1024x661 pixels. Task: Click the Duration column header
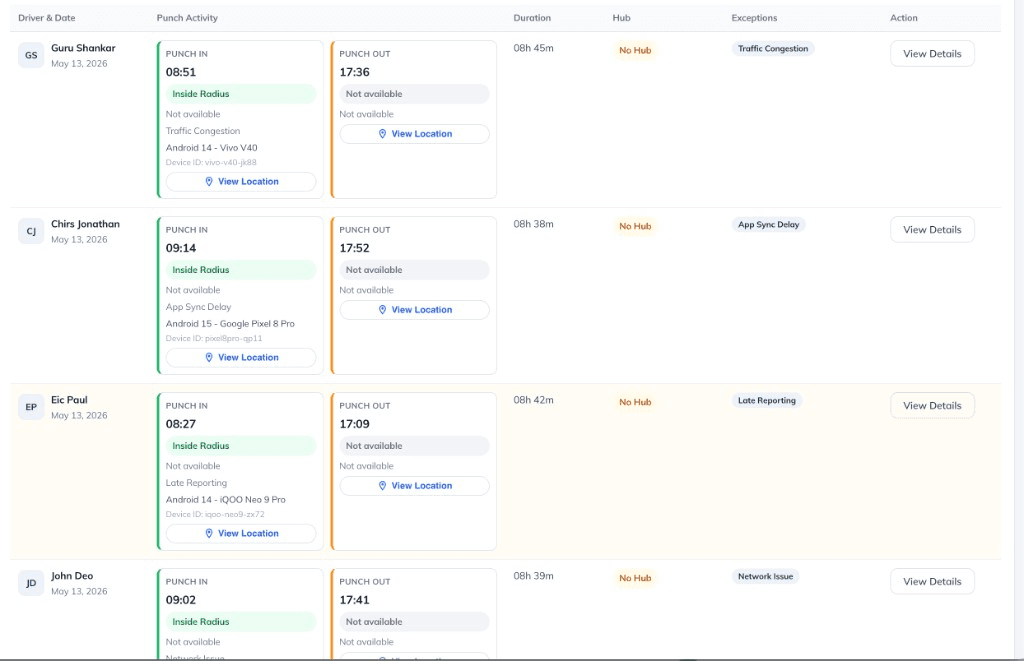click(x=532, y=18)
